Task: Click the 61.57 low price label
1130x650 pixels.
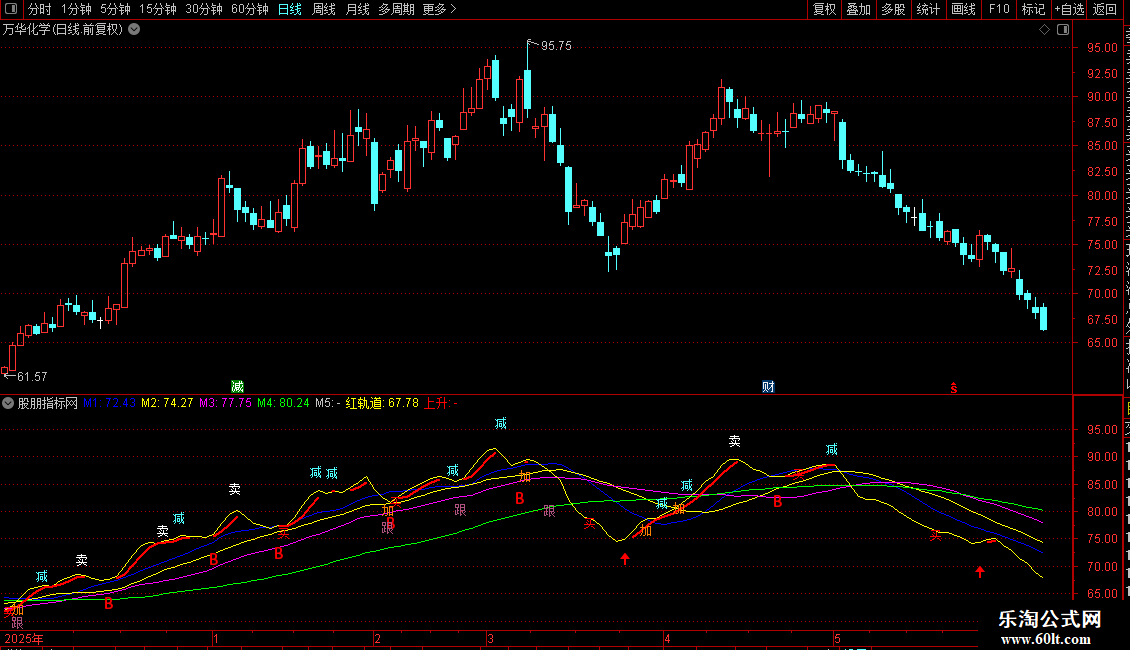Action: coord(32,377)
